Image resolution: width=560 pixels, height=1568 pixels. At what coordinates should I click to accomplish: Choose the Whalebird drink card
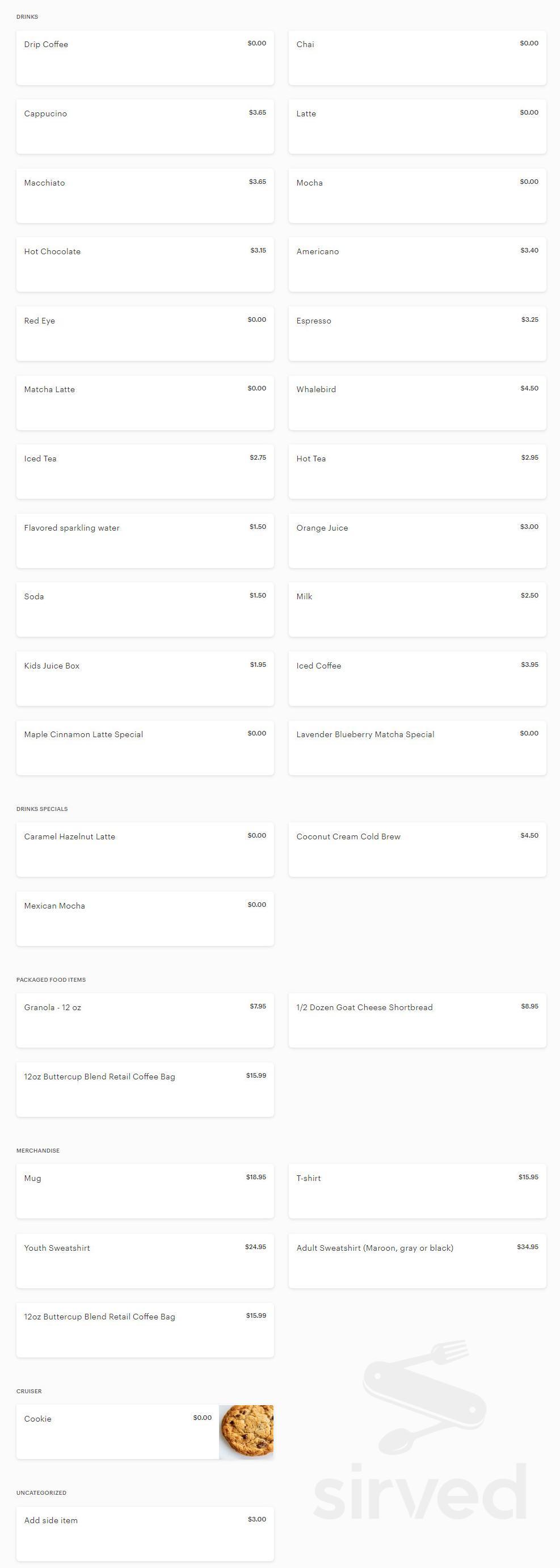tap(417, 402)
